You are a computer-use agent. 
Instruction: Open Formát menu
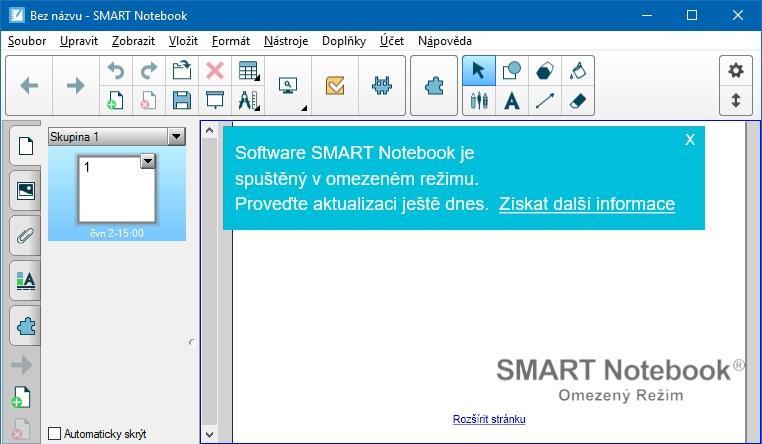coord(231,41)
